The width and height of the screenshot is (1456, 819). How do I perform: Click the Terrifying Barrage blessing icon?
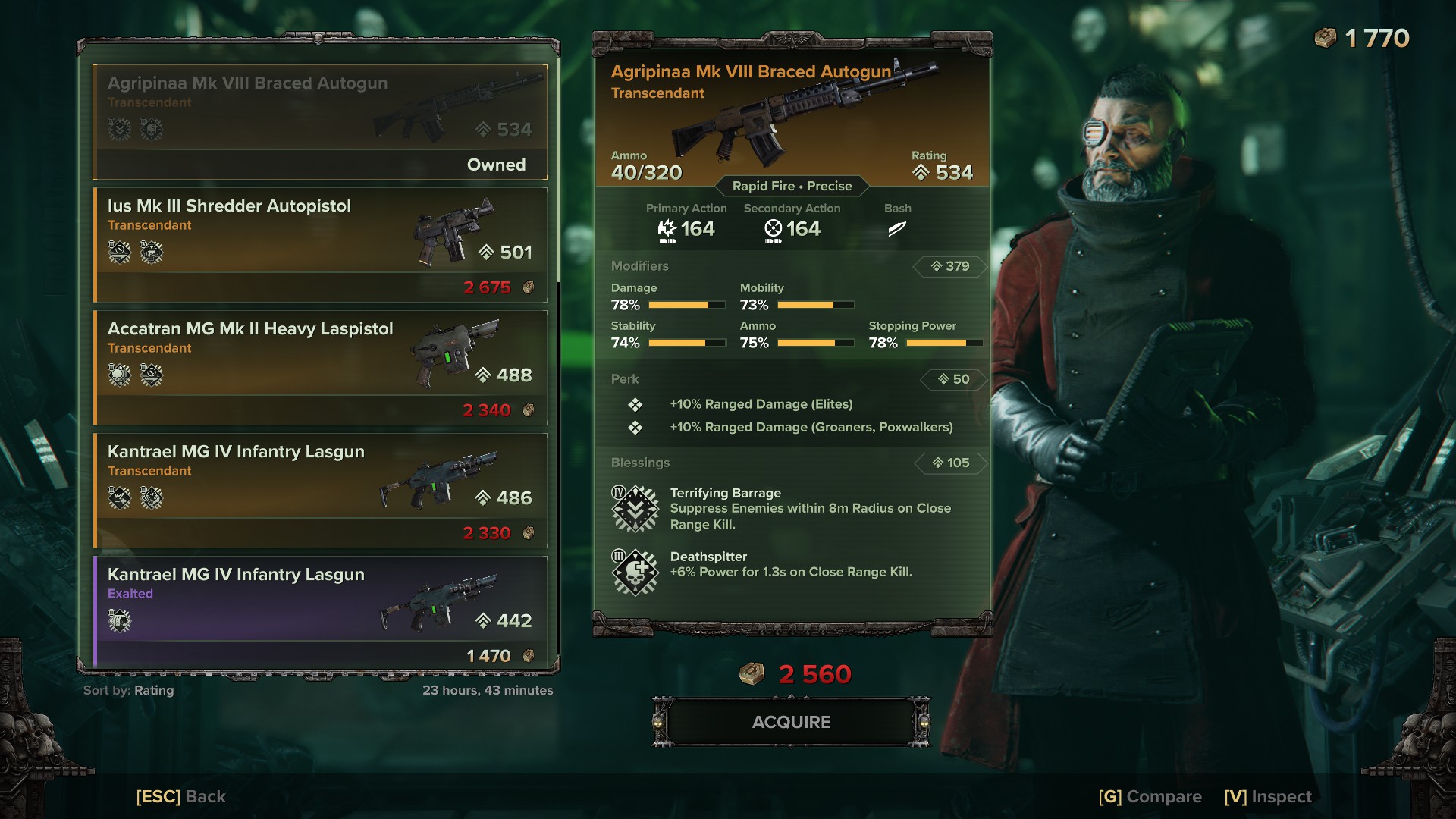(x=635, y=509)
